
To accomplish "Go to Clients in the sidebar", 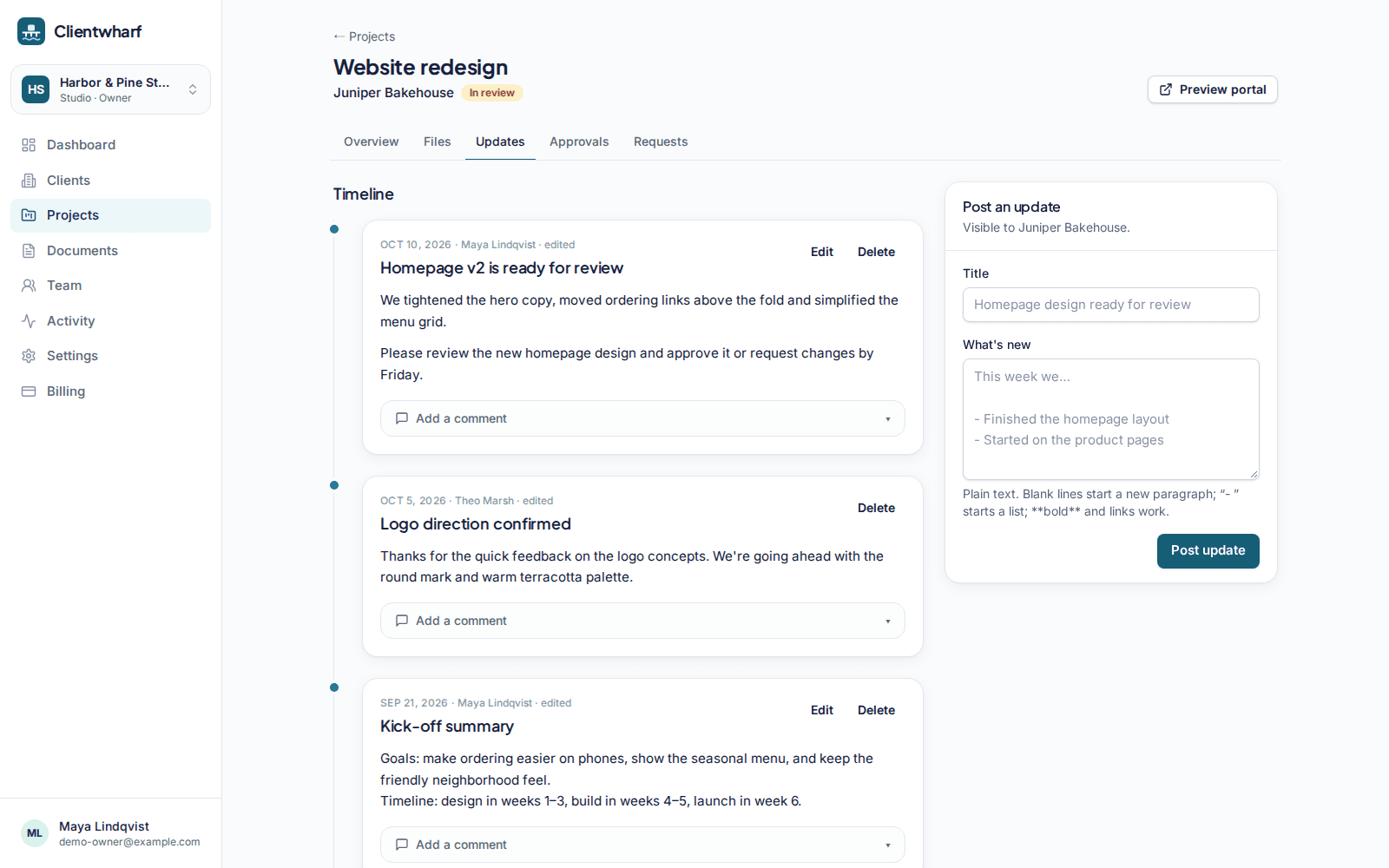I will tap(110, 181).
